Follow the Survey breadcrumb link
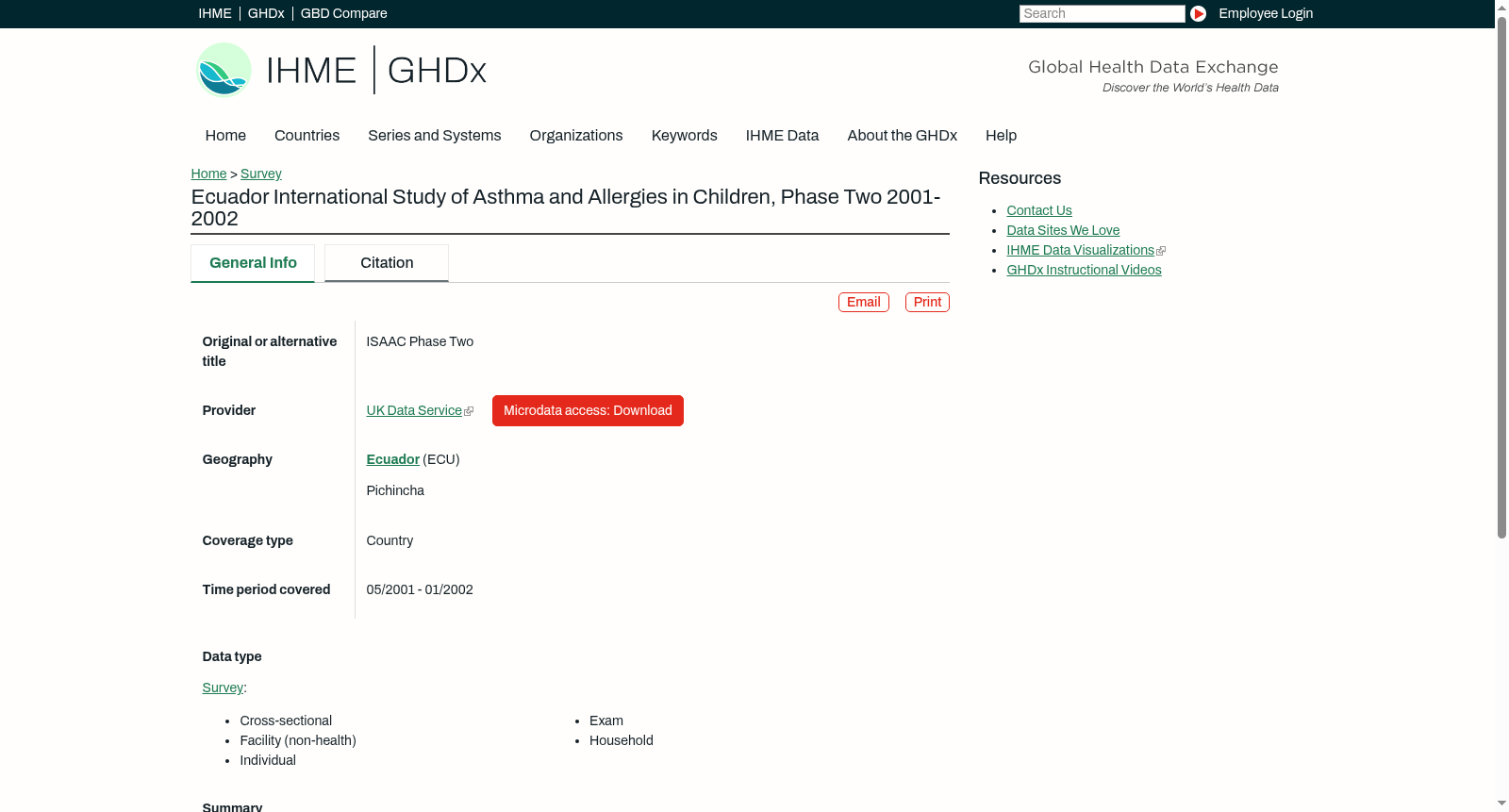The width and height of the screenshot is (1509, 812). click(x=261, y=174)
